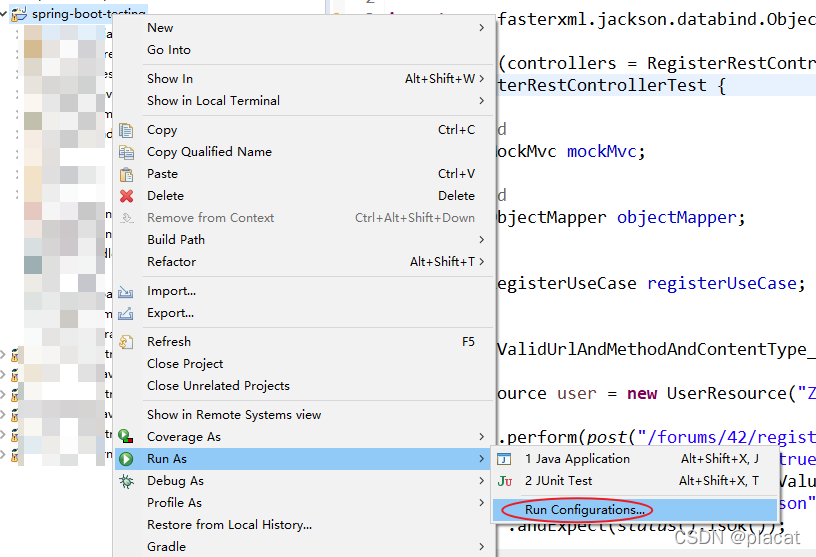
Task: Click arrow next to Show In shortcut
Action: [482, 79]
